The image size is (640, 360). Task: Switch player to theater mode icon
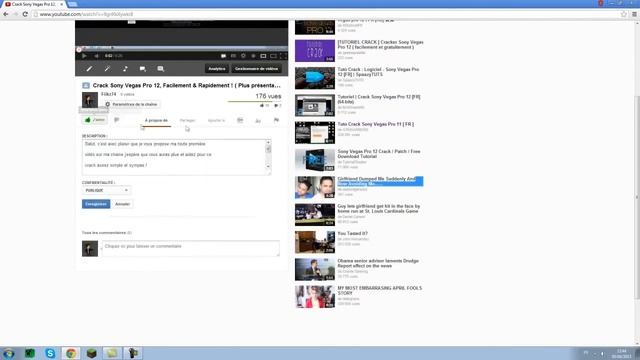point(273,56)
